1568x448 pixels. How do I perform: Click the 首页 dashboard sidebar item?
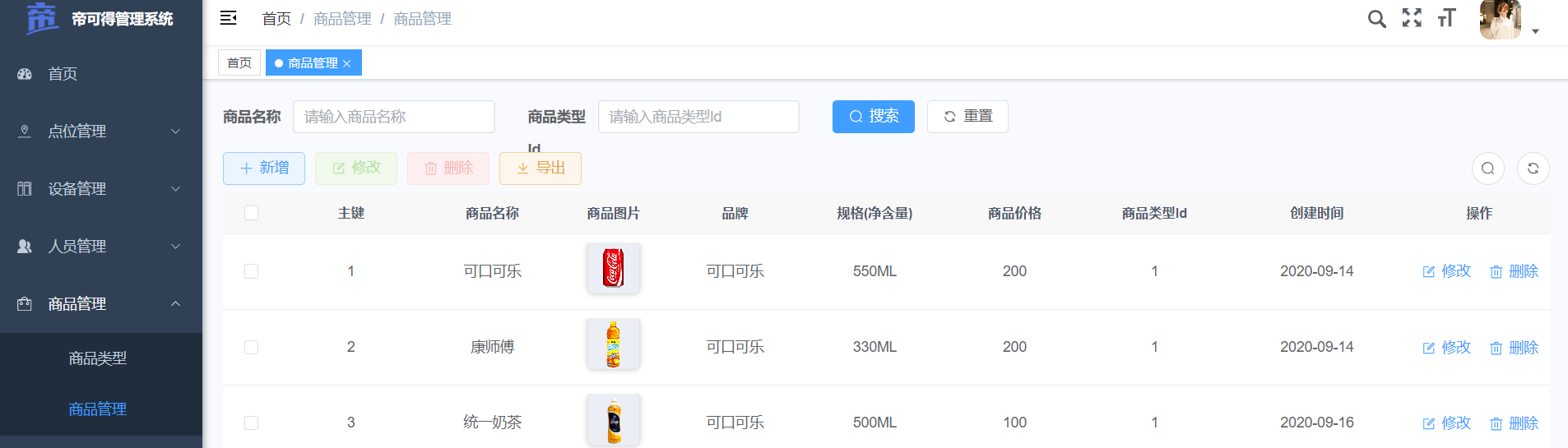pyautogui.click(x=63, y=74)
